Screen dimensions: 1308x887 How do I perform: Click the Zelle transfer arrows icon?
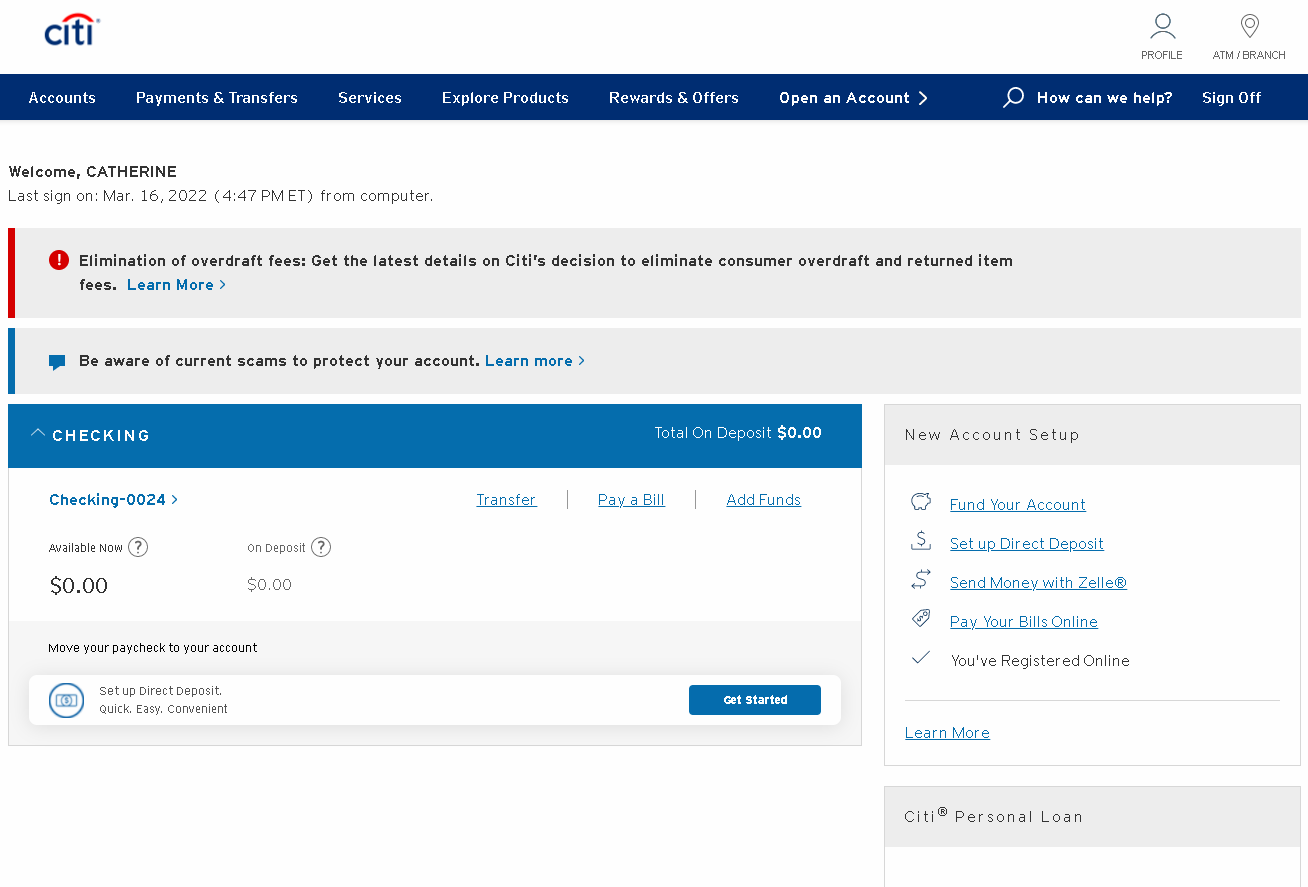pos(921,580)
